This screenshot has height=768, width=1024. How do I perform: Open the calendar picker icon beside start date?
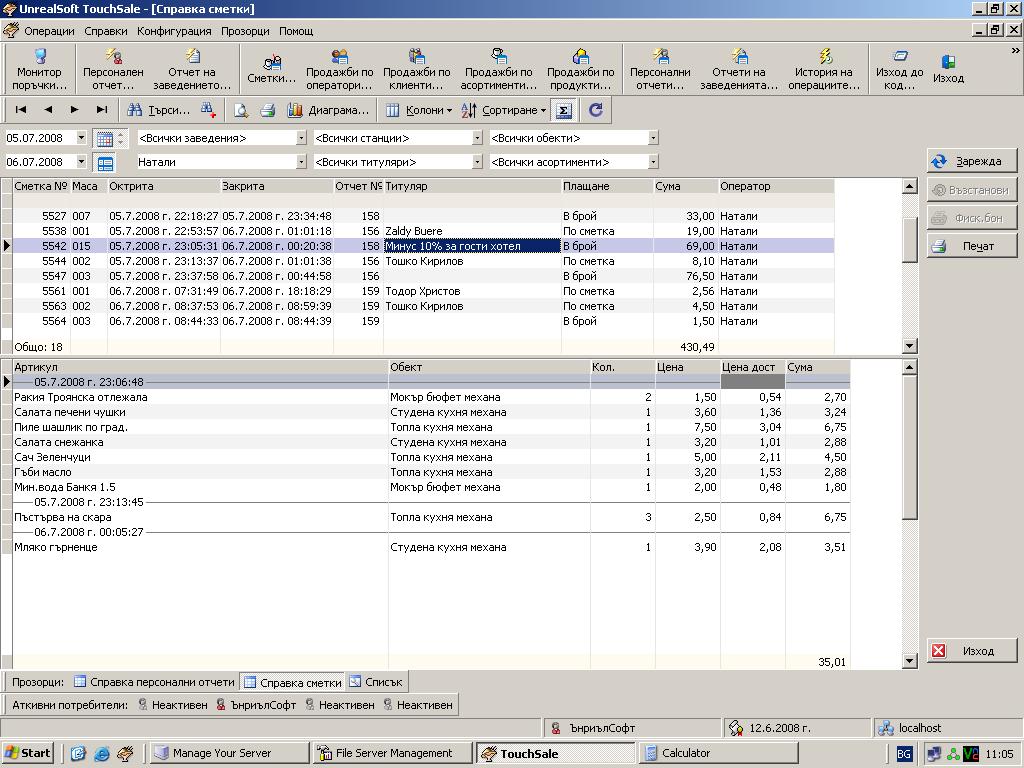click(104, 138)
